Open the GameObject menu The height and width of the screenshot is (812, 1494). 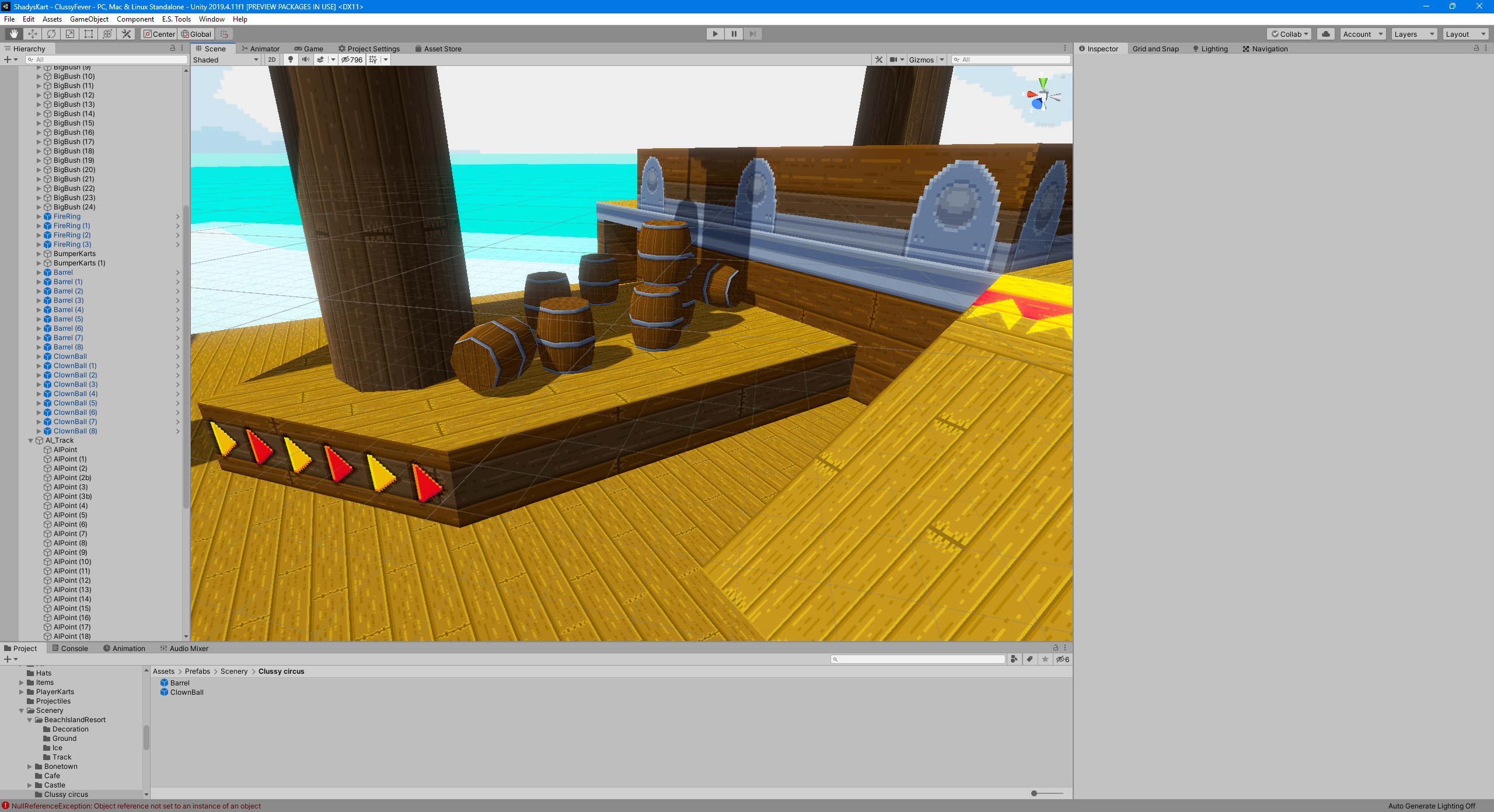[89, 19]
